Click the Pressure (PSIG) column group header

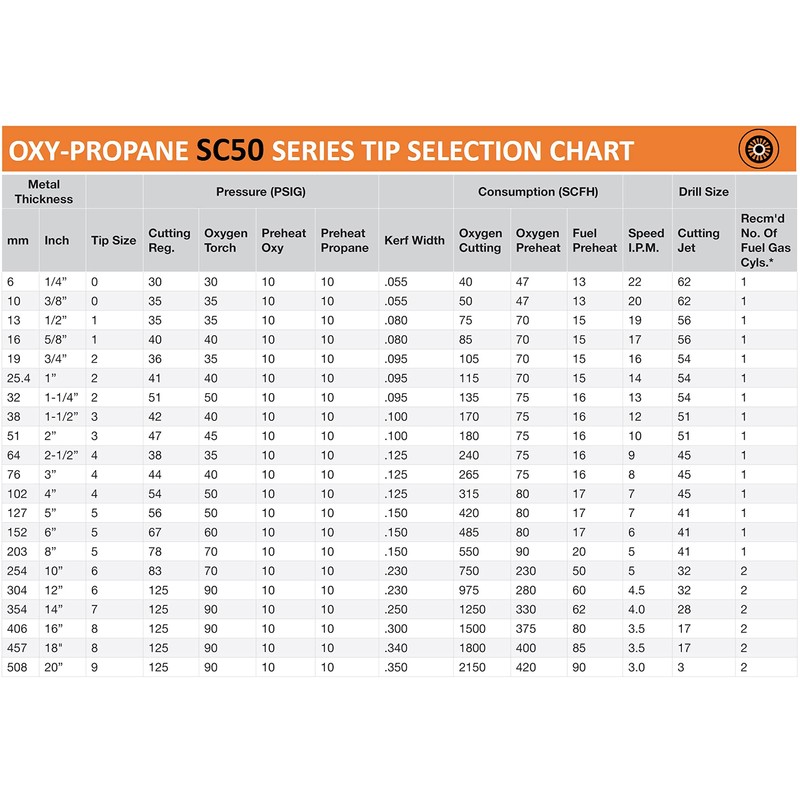click(x=261, y=191)
